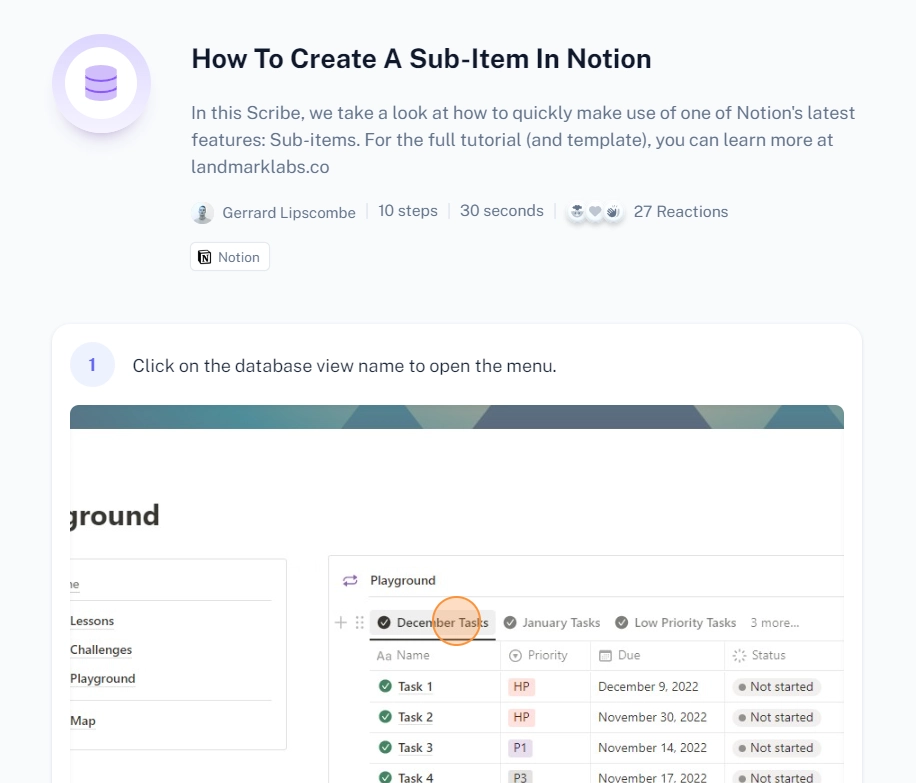Open Task 3 P1 priority tag
This screenshot has width=916, height=783.
pyautogui.click(x=520, y=747)
